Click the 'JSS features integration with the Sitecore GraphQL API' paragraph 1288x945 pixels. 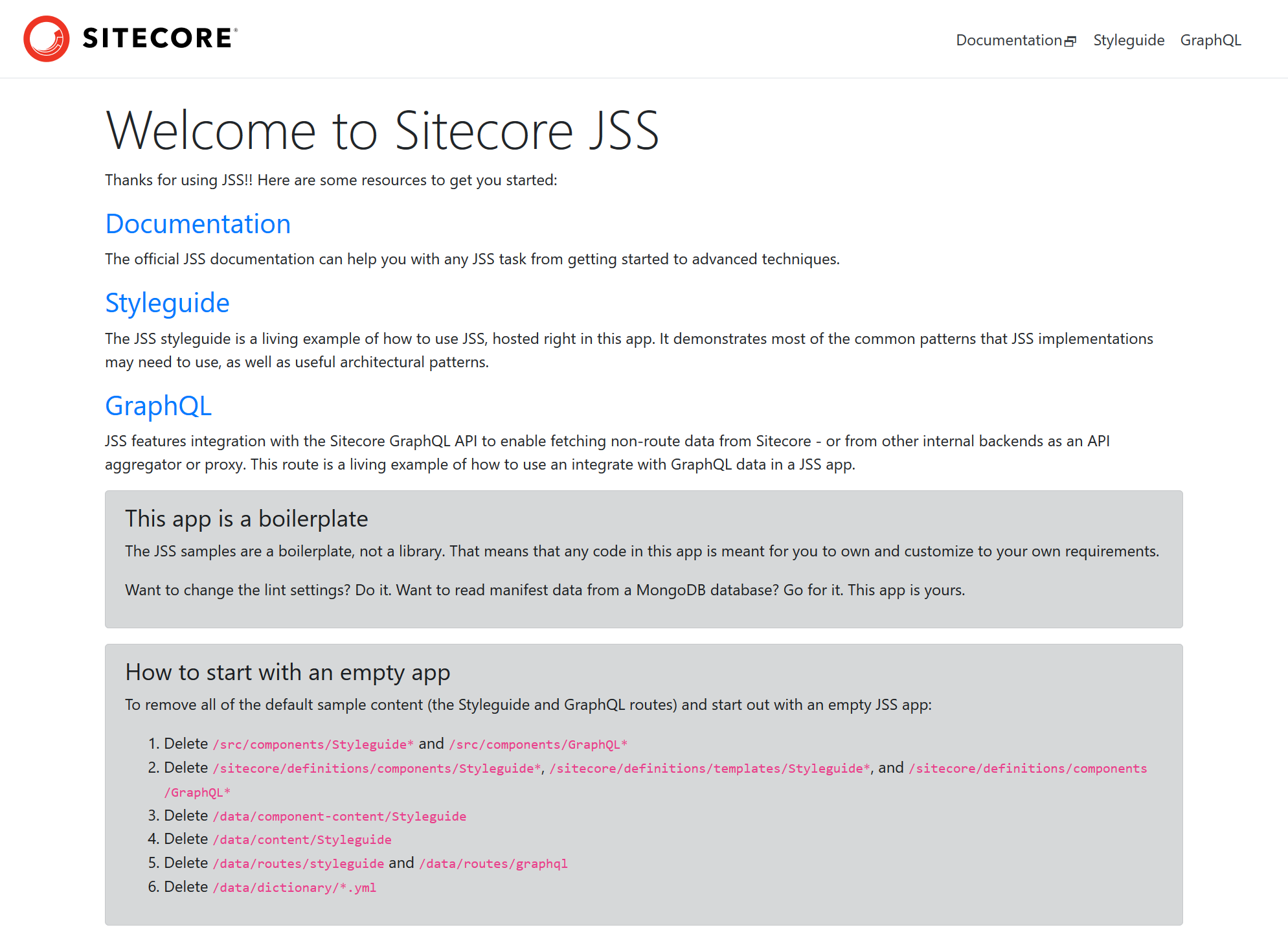[x=607, y=453]
